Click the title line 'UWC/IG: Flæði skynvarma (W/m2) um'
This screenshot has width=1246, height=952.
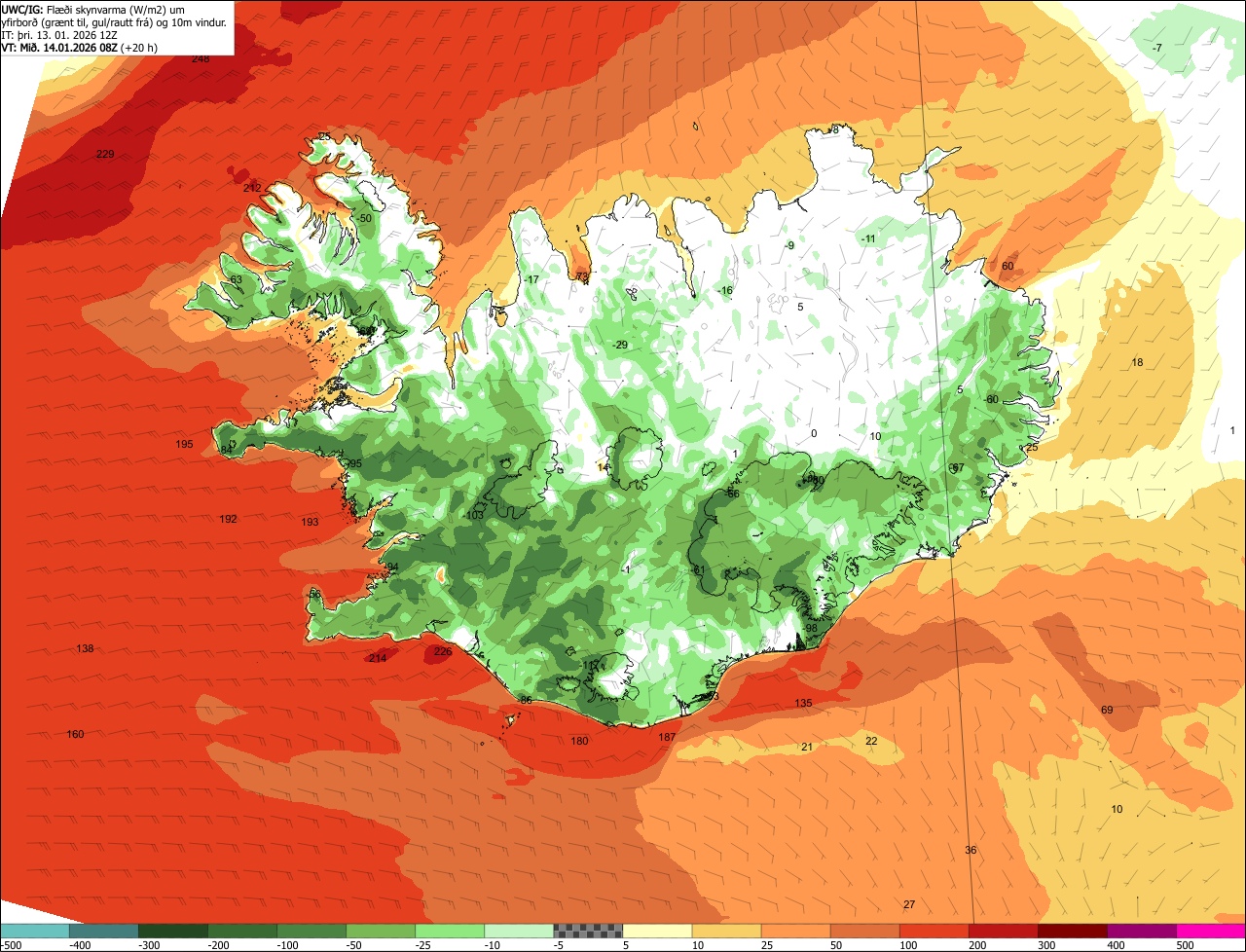93,9
